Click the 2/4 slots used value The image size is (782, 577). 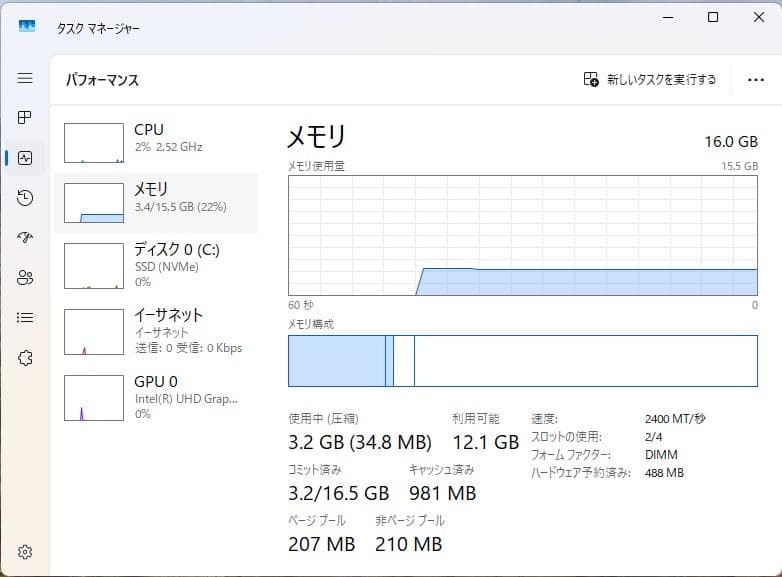pos(653,437)
